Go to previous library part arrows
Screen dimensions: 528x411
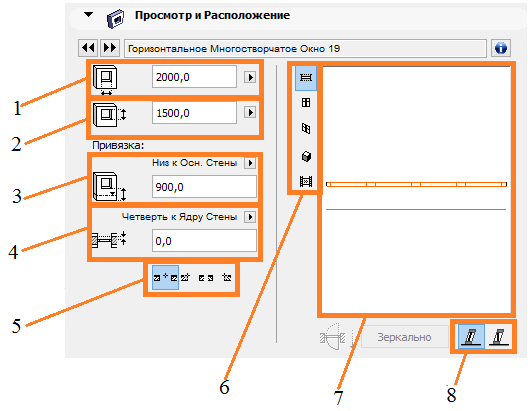click(x=88, y=48)
